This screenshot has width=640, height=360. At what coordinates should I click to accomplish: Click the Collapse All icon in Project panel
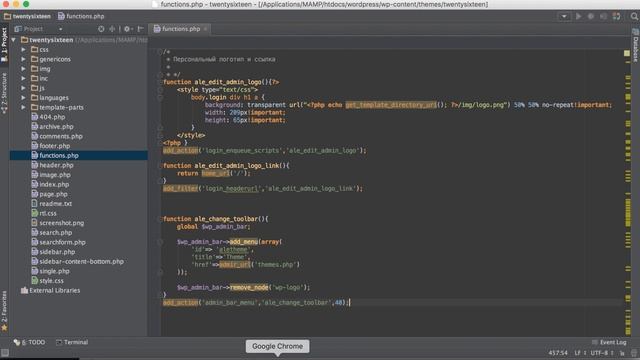click(112, 29)
